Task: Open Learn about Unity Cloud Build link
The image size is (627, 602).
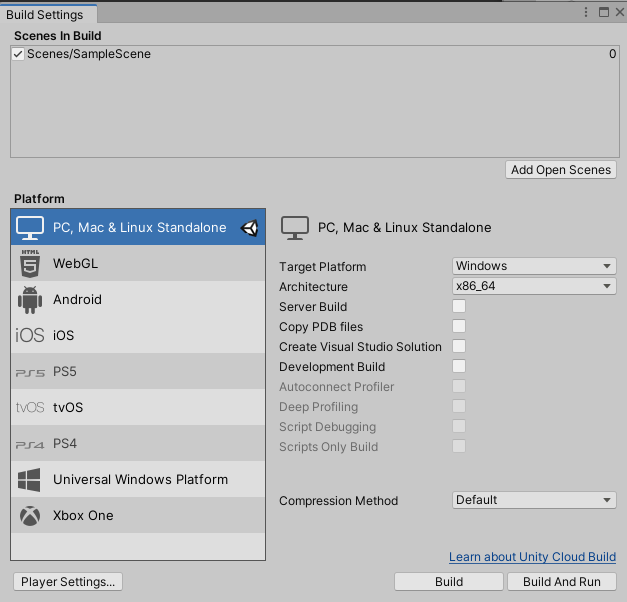Action: click(532, 557)
